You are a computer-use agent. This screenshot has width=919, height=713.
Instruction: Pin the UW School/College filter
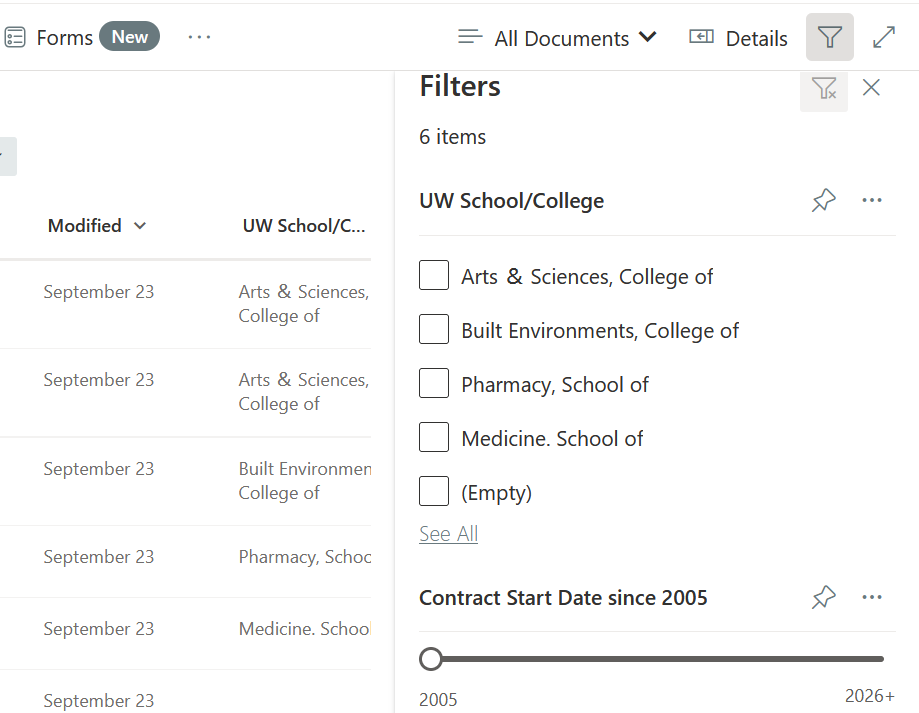click(x=823, y=200)
